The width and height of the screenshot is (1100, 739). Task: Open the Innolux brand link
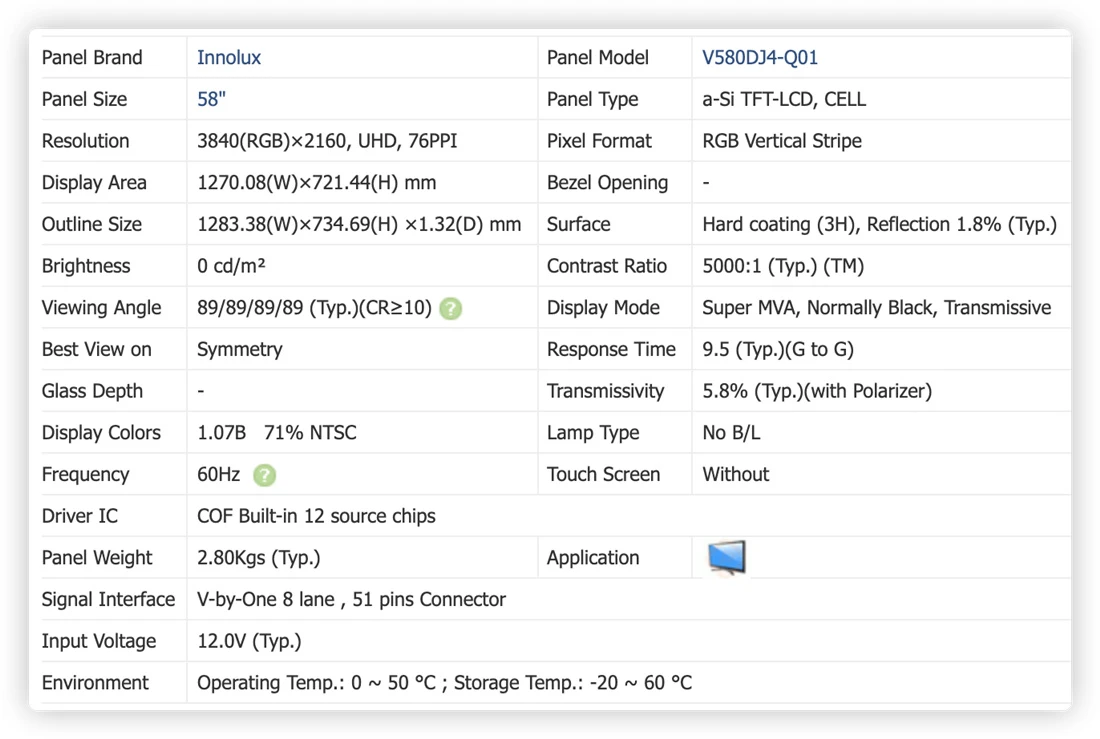tap(229, 58)
